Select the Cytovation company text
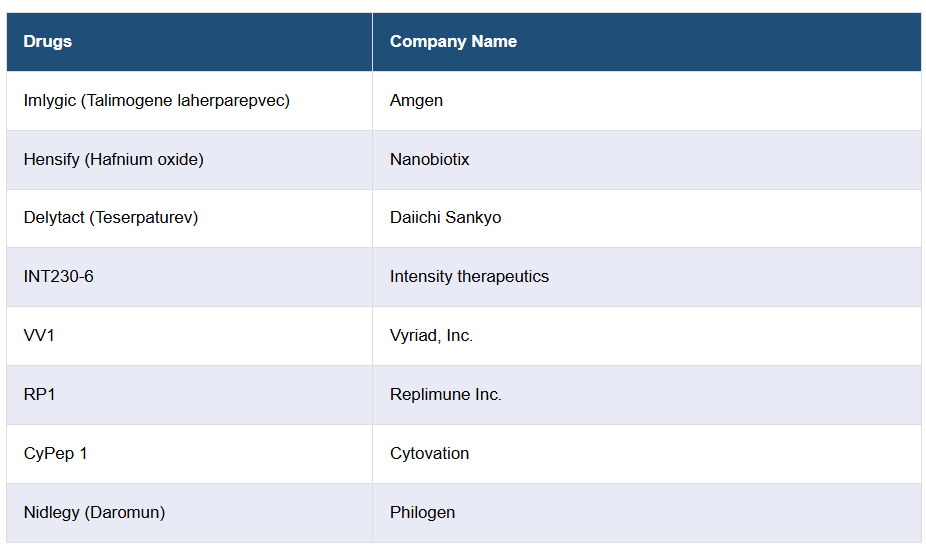Image resolution: width=926 pixels, height=555 pixels. click(429, 454)
